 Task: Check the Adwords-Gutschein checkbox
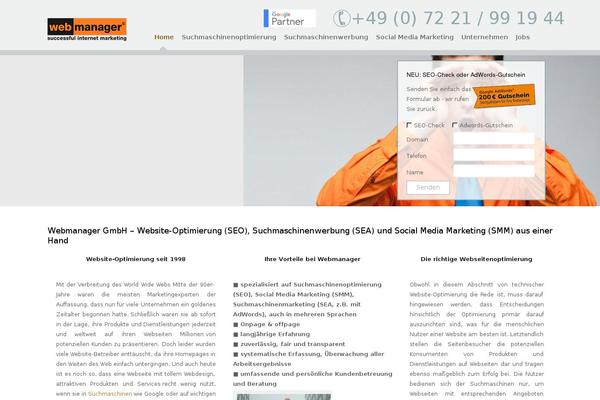pos(455,125)
